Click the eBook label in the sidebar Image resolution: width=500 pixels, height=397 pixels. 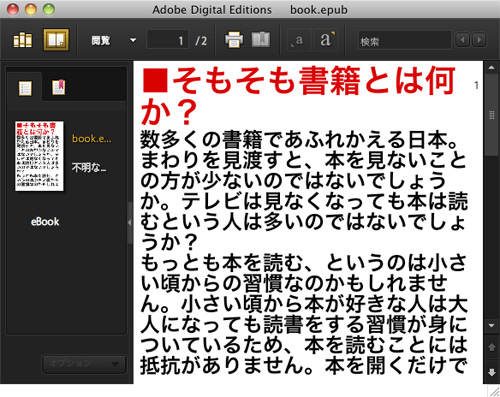[45, 222]
